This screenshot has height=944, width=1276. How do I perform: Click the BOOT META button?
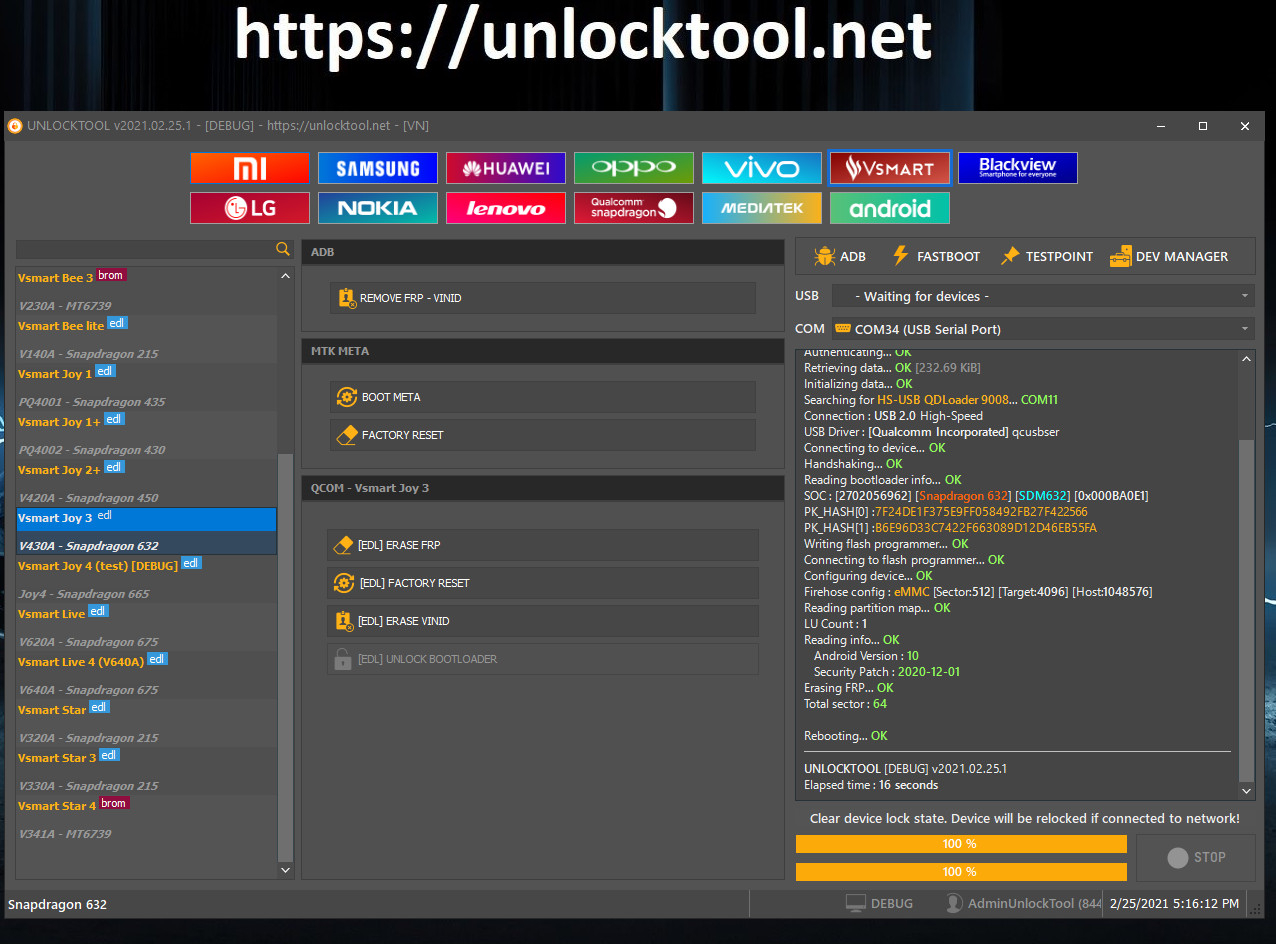543,397
